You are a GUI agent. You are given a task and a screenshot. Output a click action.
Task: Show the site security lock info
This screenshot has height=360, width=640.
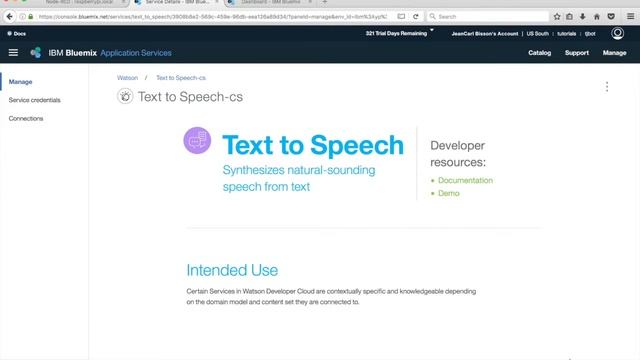(x=31, y=17)
